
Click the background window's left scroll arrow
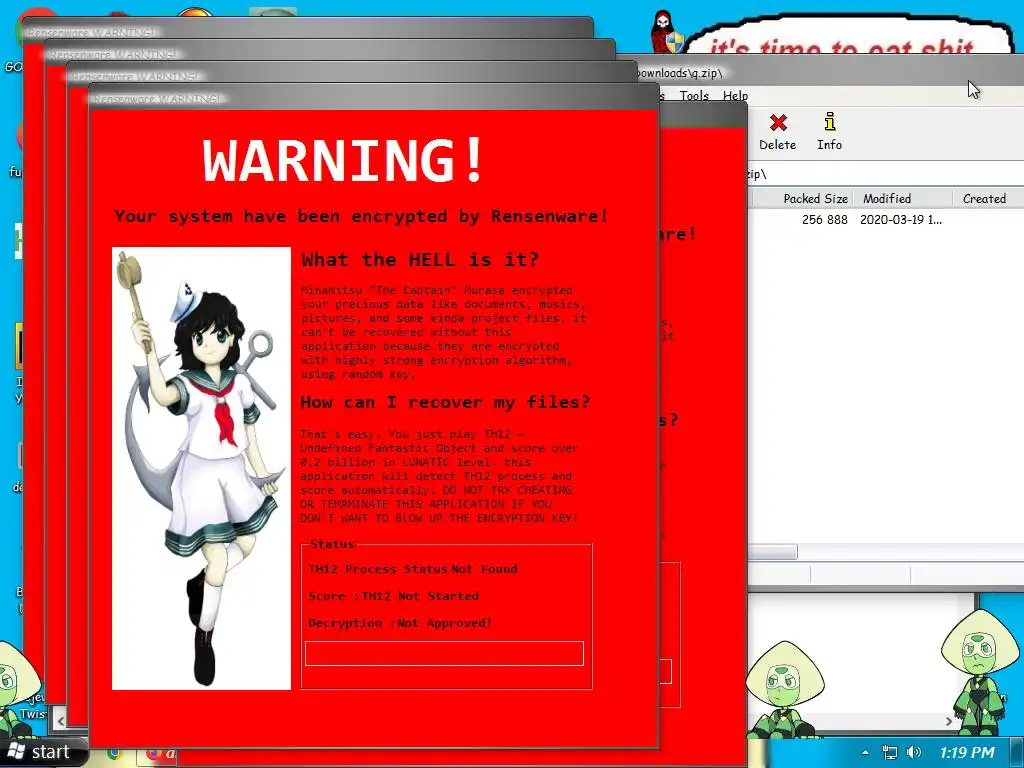coord(60,721)
